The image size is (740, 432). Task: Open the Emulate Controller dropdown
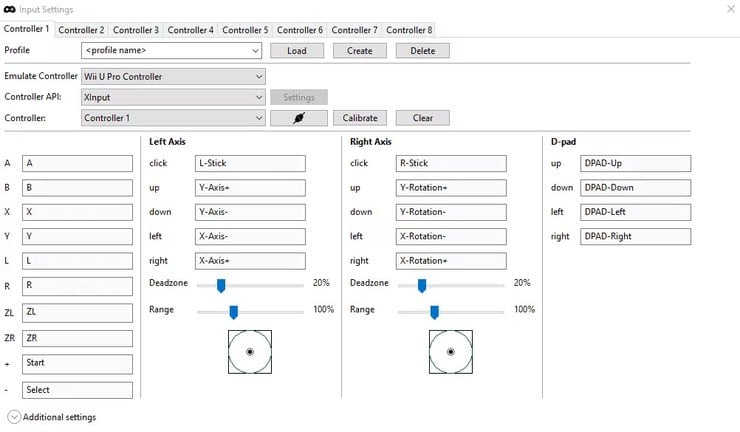[173, 76]
